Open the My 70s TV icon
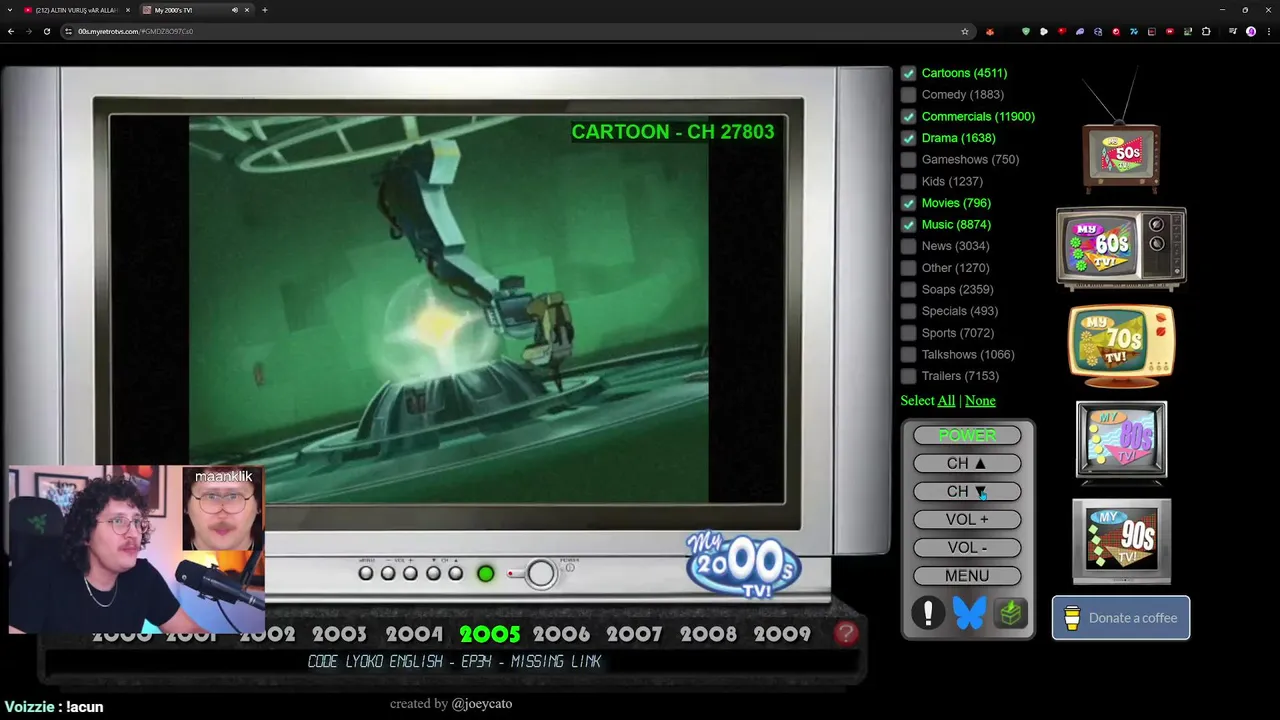This screenshot has height=720, width=1280. 1121,345
